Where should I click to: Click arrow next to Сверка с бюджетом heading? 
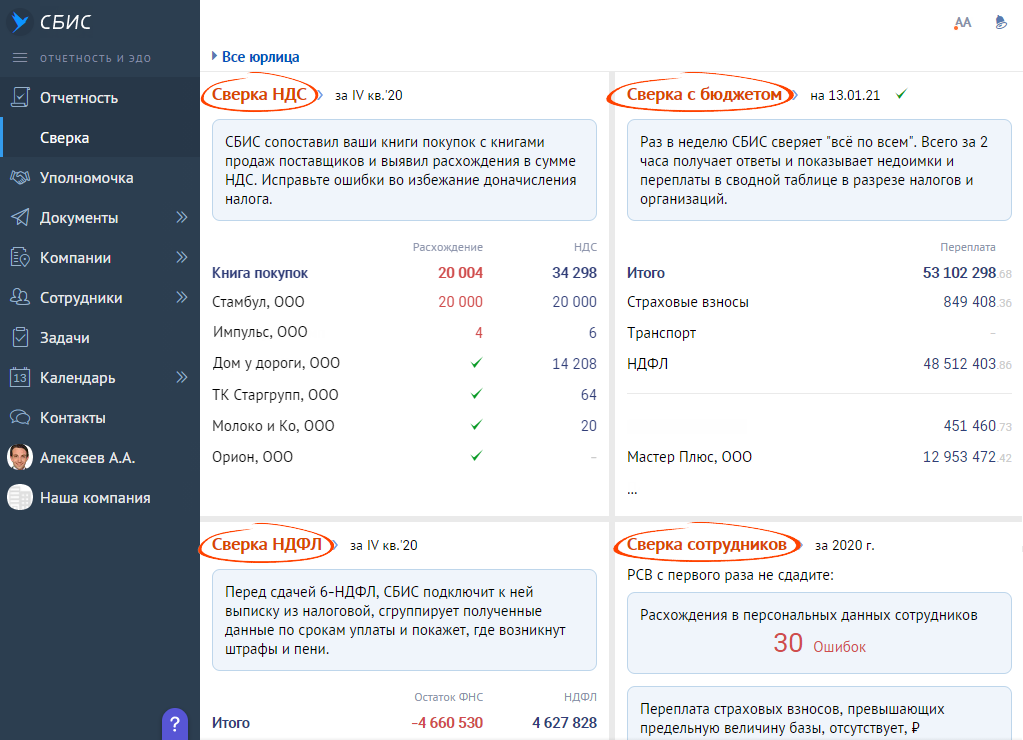[795, 95]
